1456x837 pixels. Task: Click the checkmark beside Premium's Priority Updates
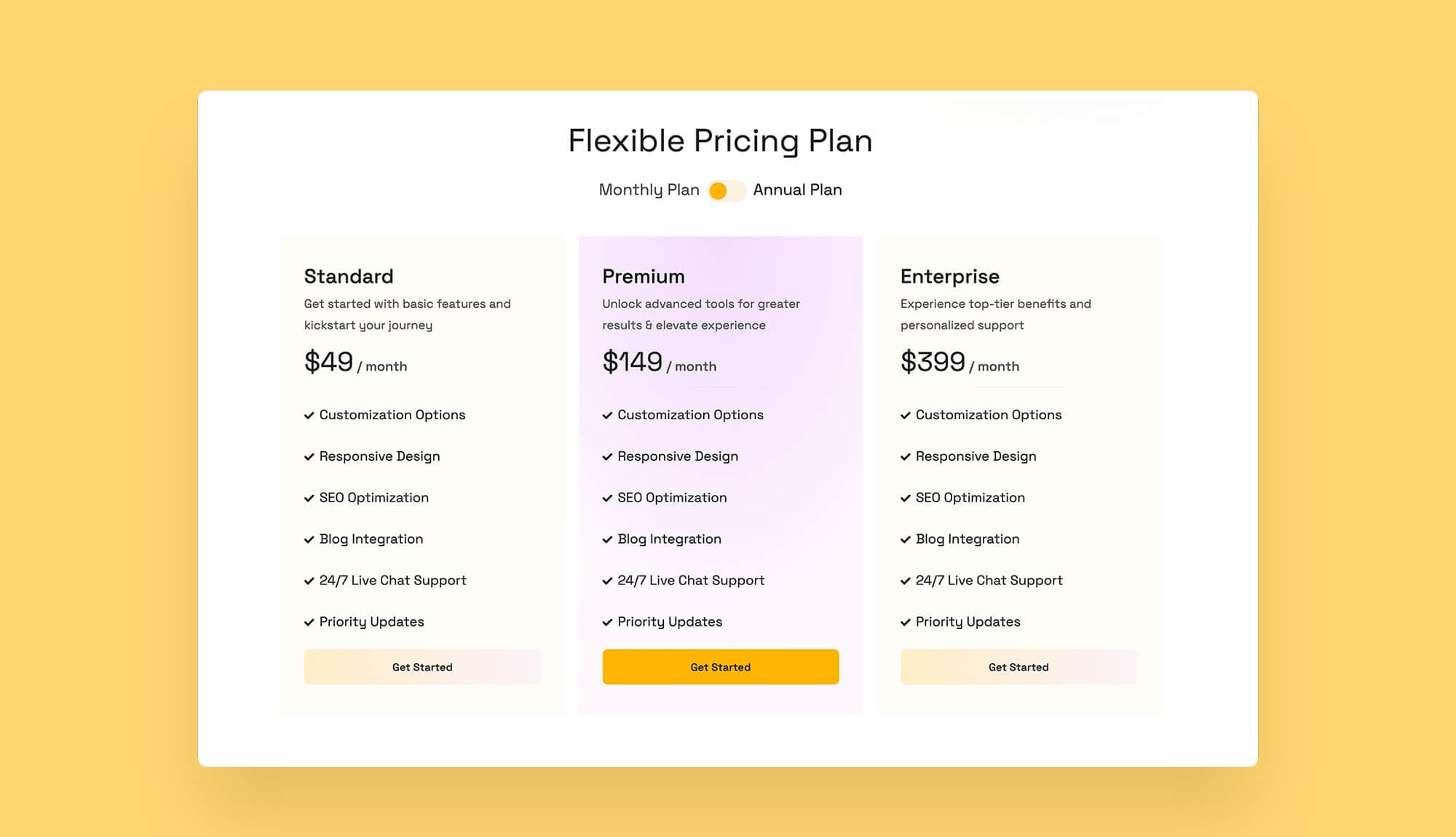(x=607, y=622)
